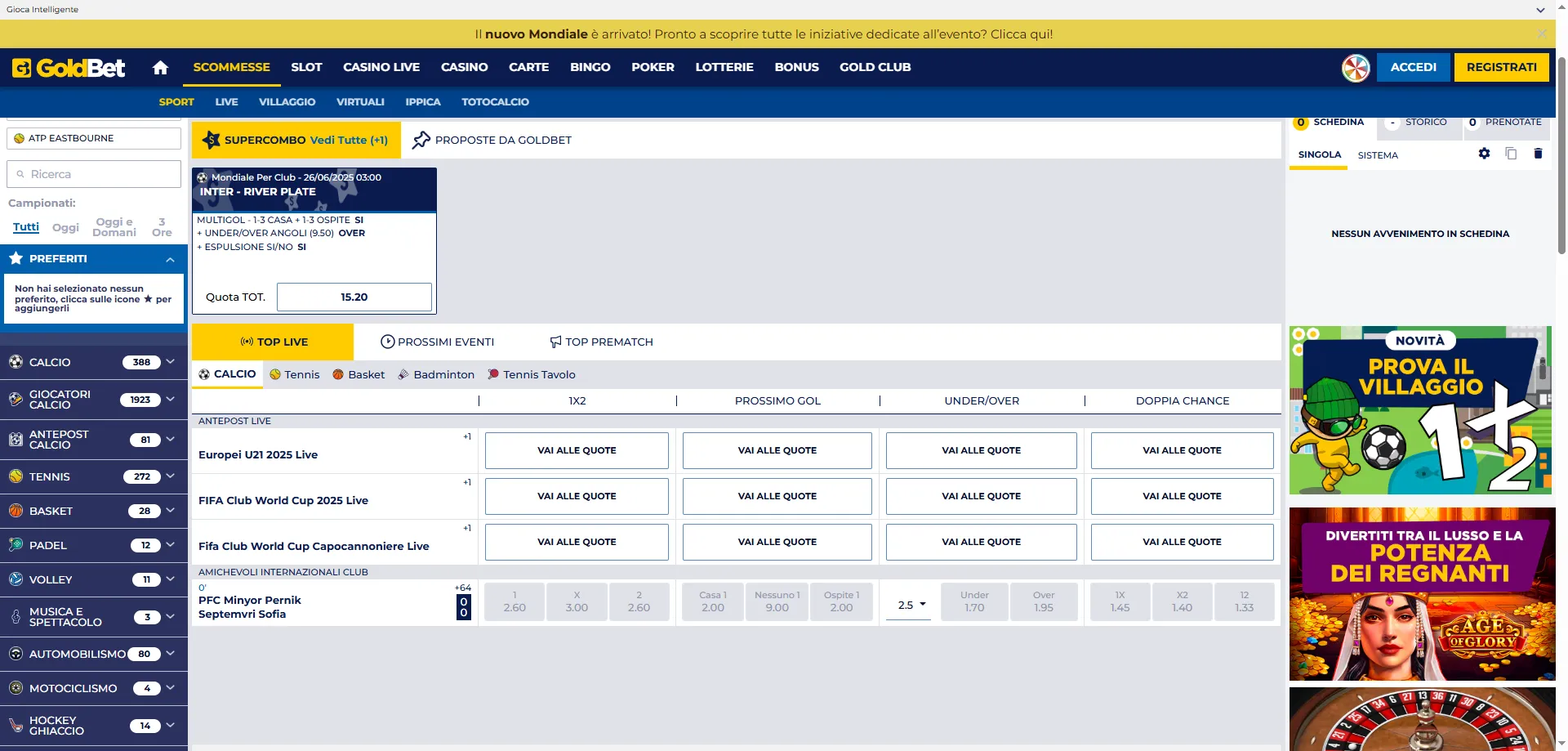Switch to the Prossimi Eventi tab

point(438,342)
